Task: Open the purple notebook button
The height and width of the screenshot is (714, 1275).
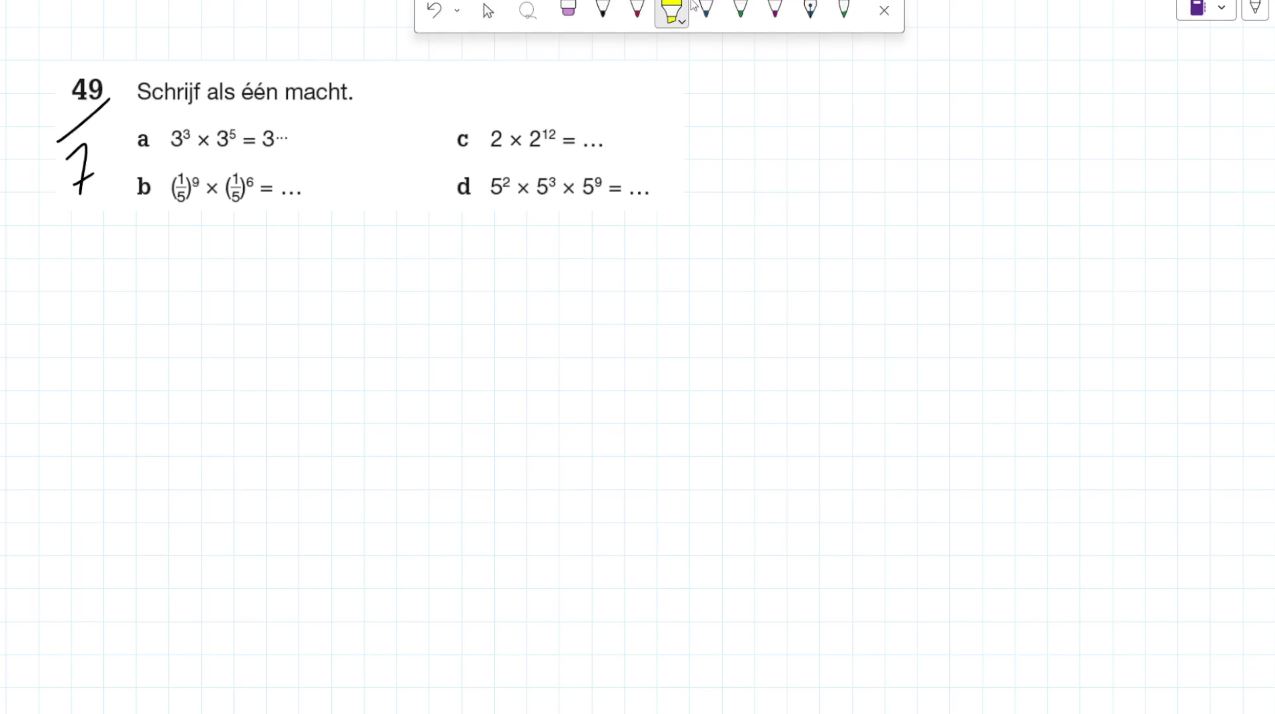Action: pos(1197,7)
